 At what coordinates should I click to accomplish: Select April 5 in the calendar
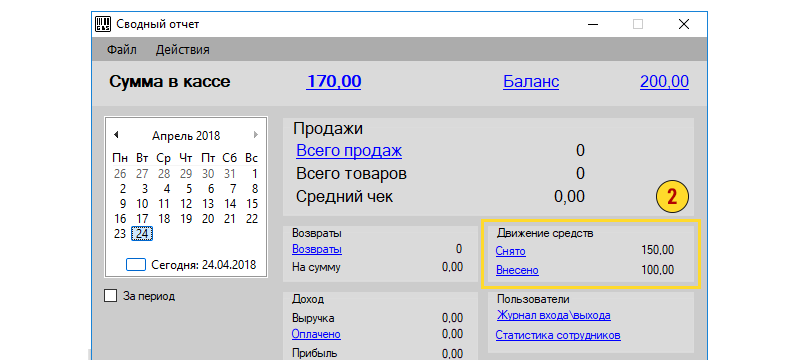189,189
